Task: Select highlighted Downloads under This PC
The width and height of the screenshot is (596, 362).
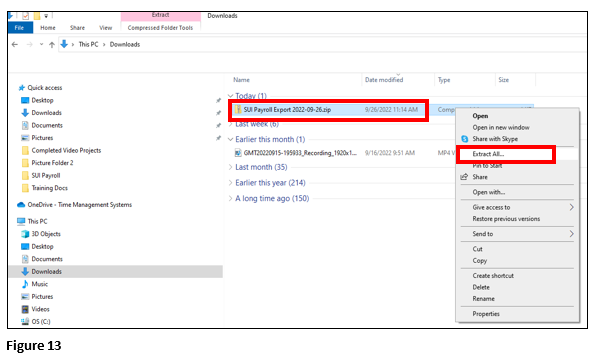Action: tap(116, 272)
